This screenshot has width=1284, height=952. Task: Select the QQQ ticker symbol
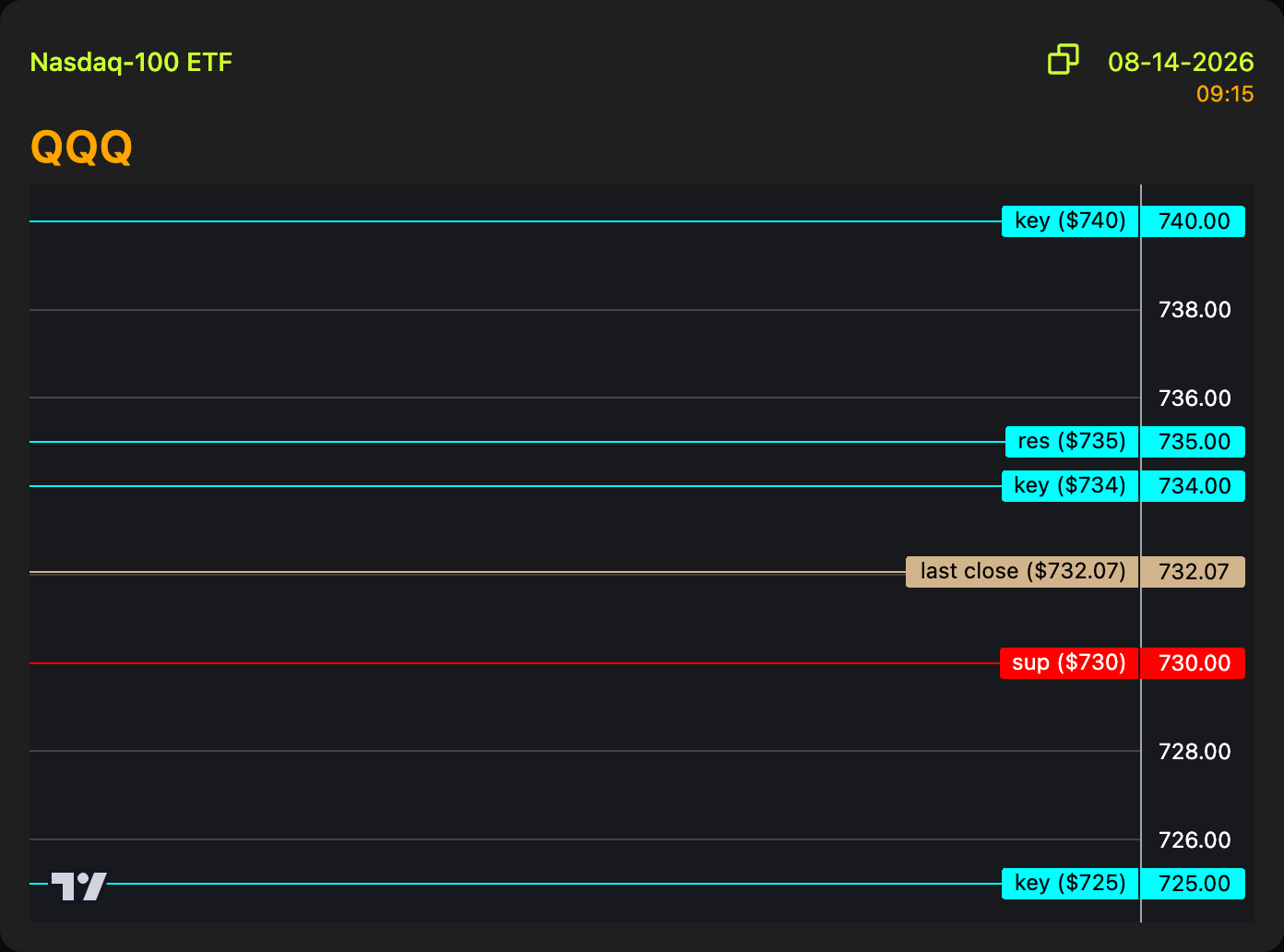pos(82,147)
